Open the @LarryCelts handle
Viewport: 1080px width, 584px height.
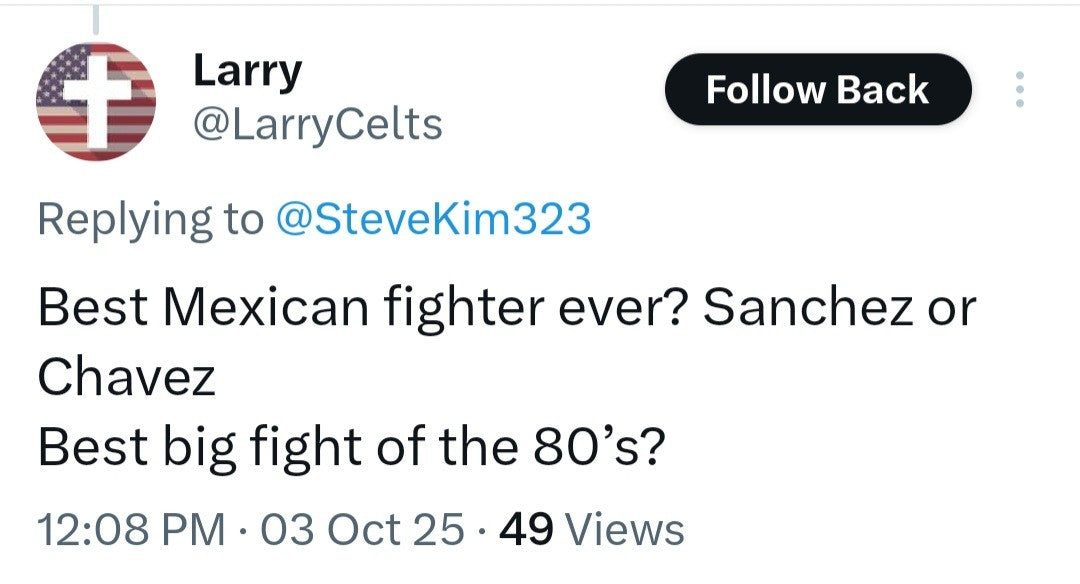315,125
